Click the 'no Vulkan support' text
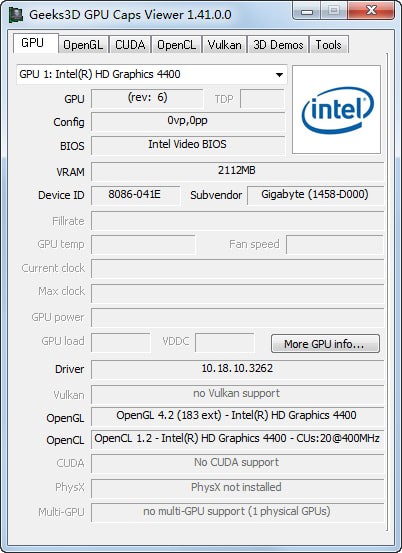Viewport: 402px width, 553px height. [237, 393]
